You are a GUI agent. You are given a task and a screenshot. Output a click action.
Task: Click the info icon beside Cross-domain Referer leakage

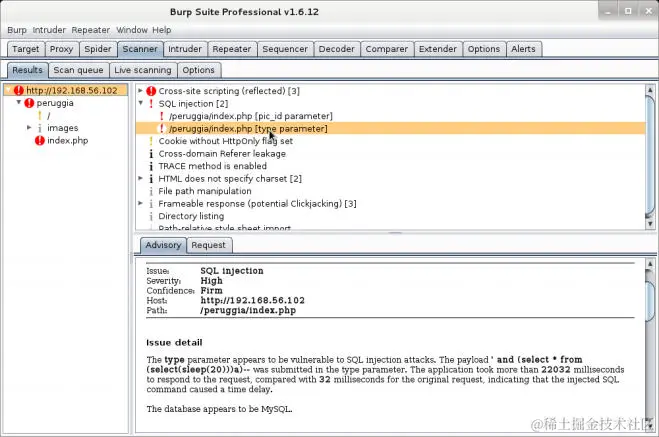coord(151,154)
